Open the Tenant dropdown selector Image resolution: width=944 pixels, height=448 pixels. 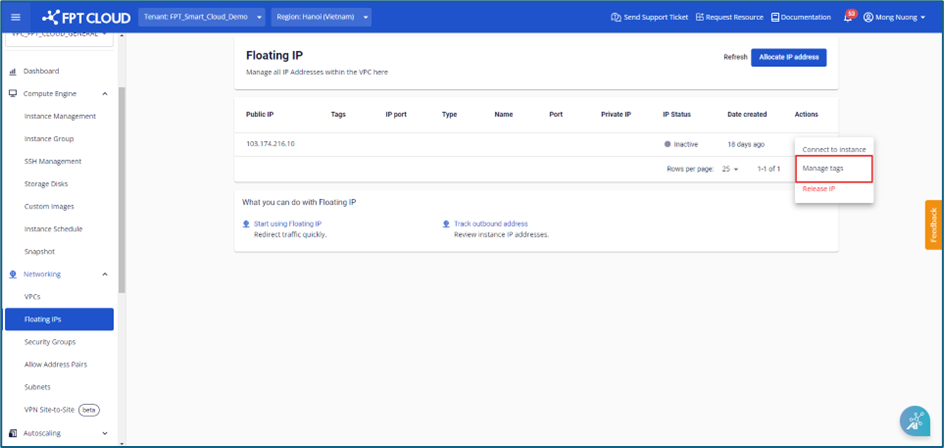203,17
